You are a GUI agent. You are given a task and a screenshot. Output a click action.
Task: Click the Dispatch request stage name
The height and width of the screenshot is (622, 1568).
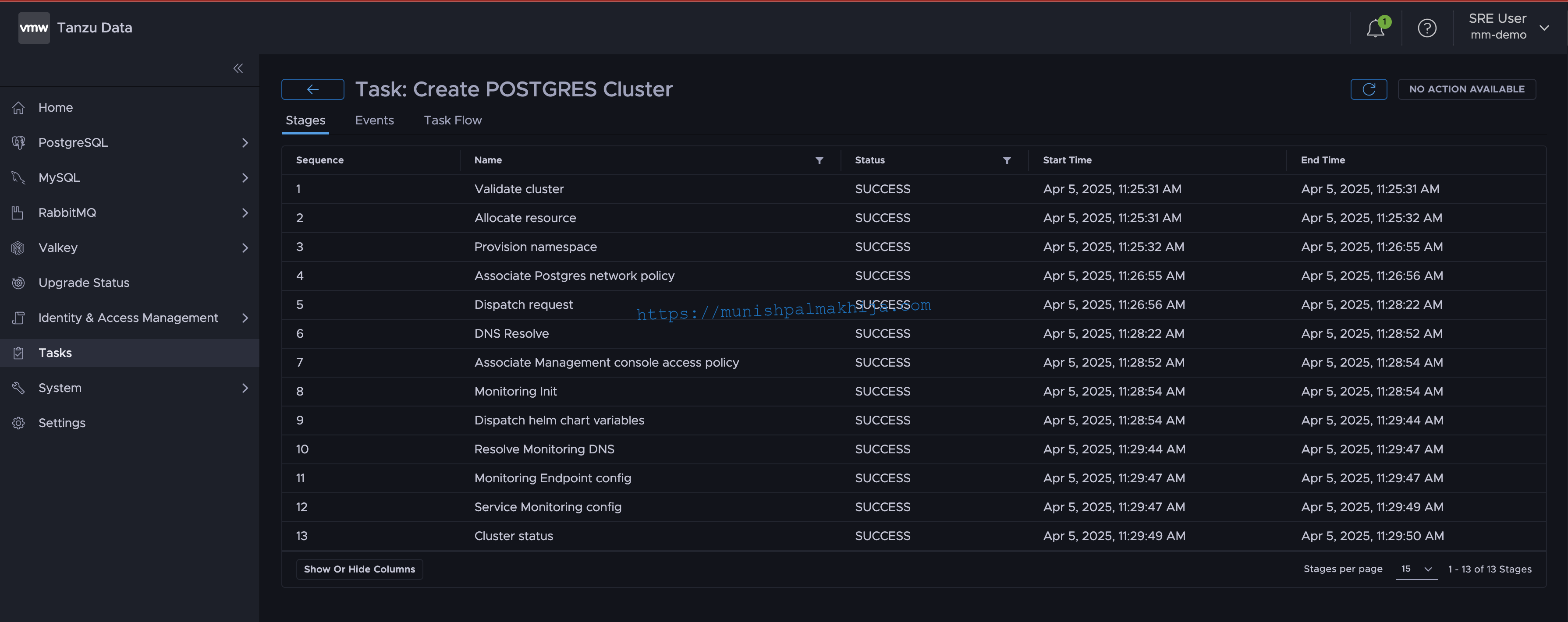523,305
